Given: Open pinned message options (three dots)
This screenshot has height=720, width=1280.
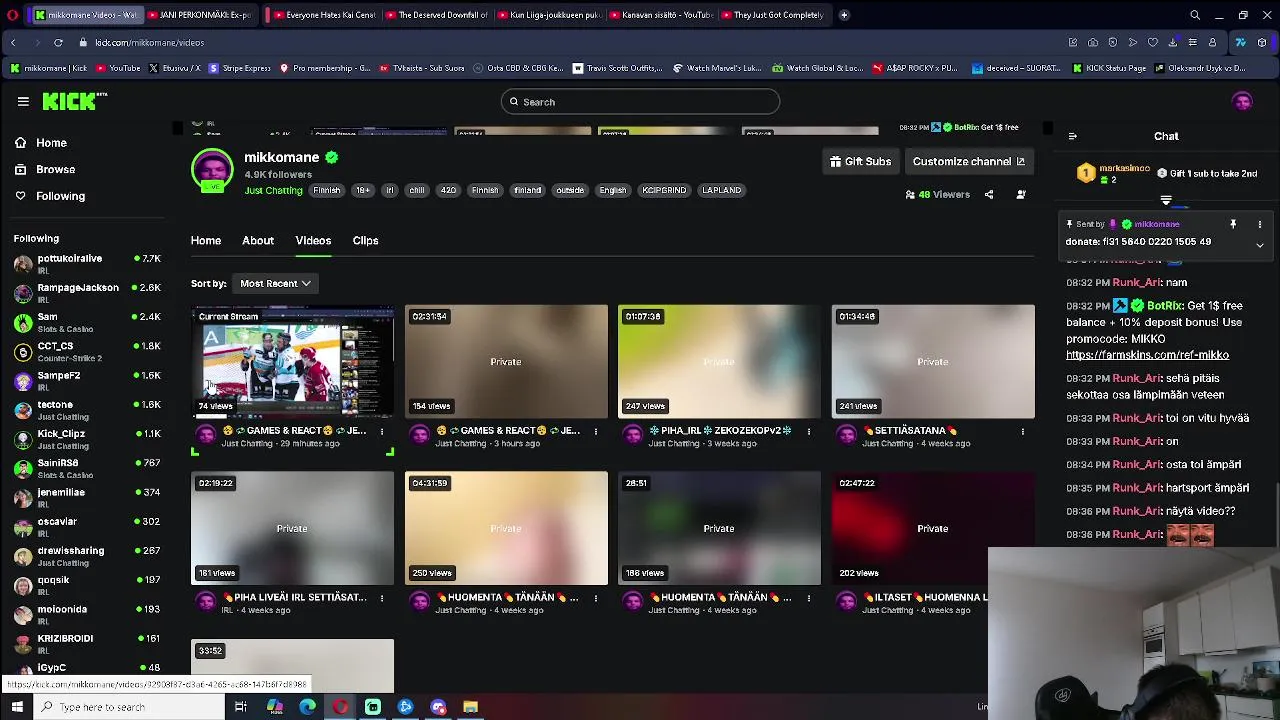Looking at the screenshot, I should click(1259, 224).
